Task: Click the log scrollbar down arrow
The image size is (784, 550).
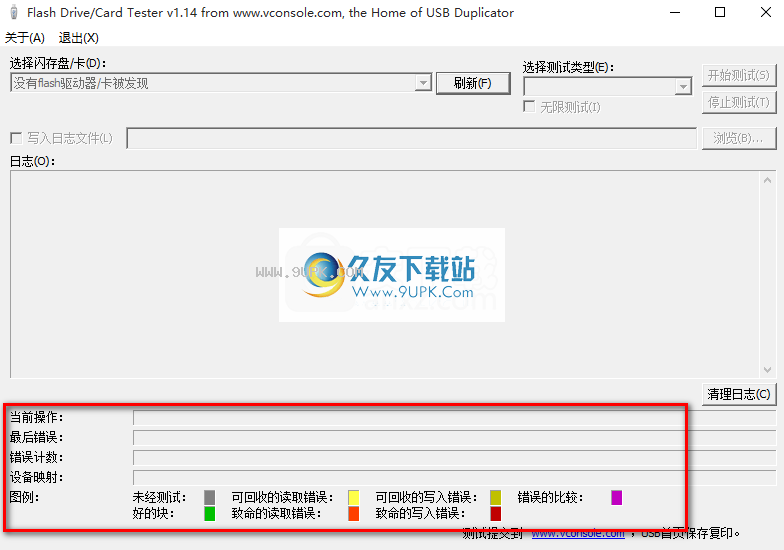Action: click(x=767, y=370)
